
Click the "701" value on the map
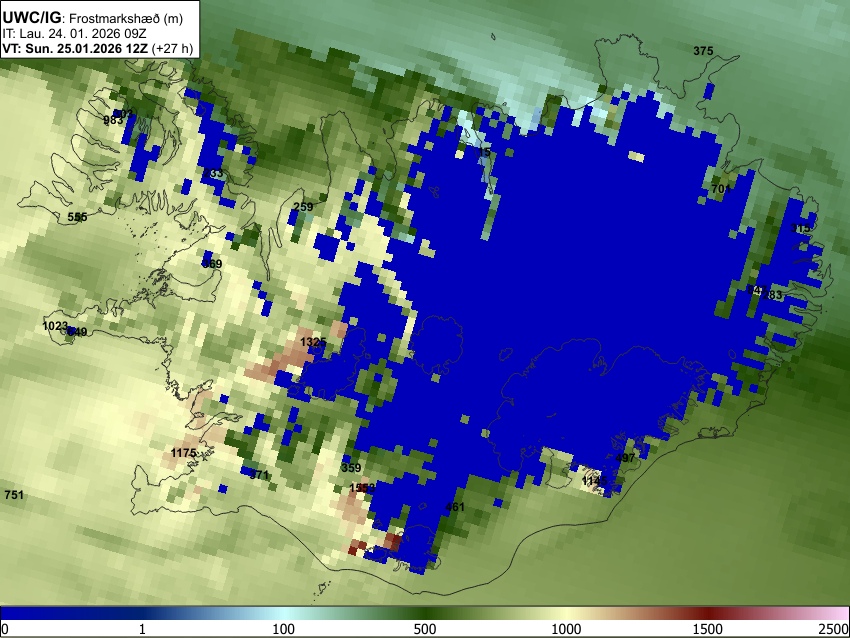(x=721, y=189)
